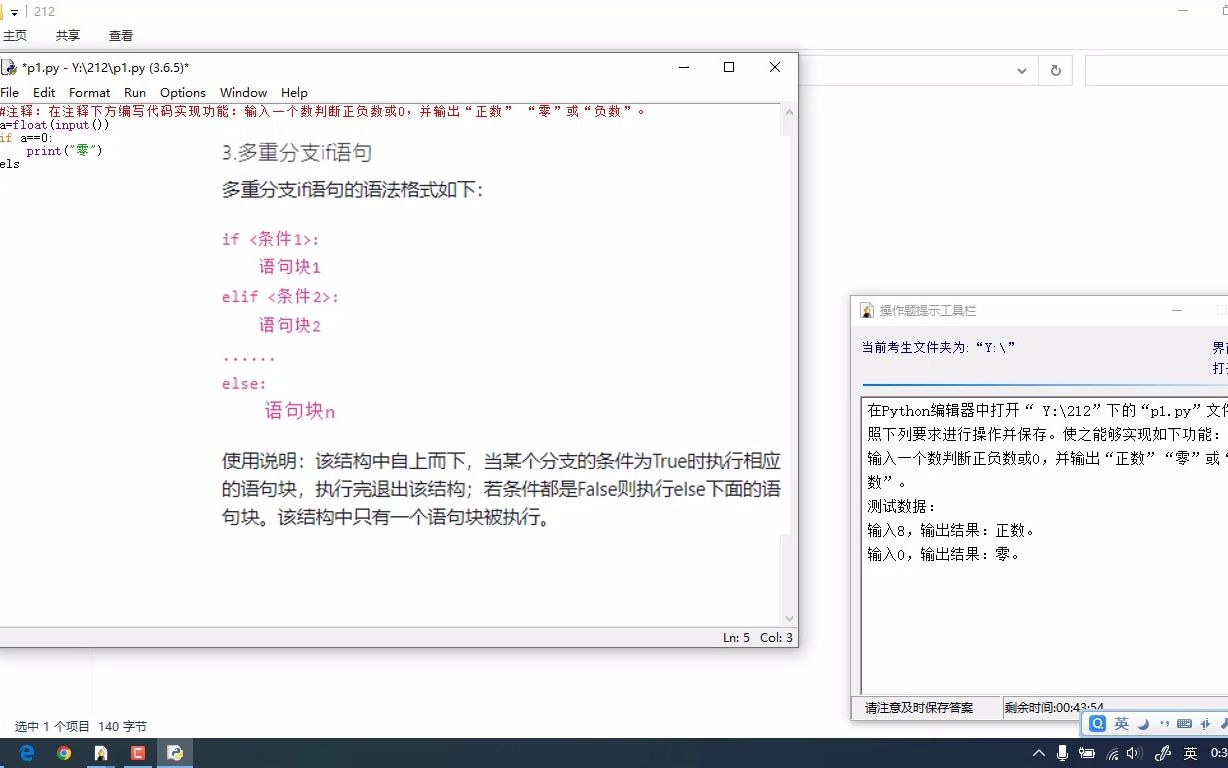Open the Run menu in IDLE
Viewport: 1228px width, 768px height.
pos(135,92)
